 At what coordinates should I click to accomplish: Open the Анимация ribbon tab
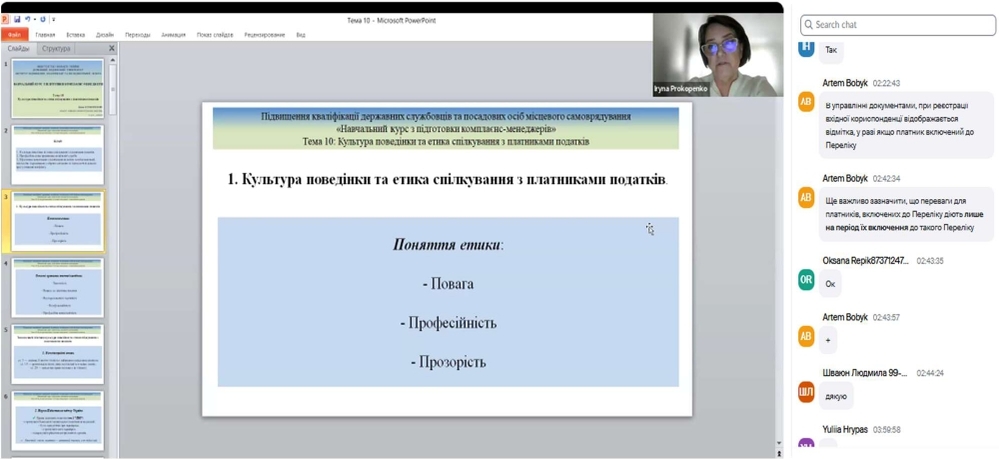pos(173,34)
